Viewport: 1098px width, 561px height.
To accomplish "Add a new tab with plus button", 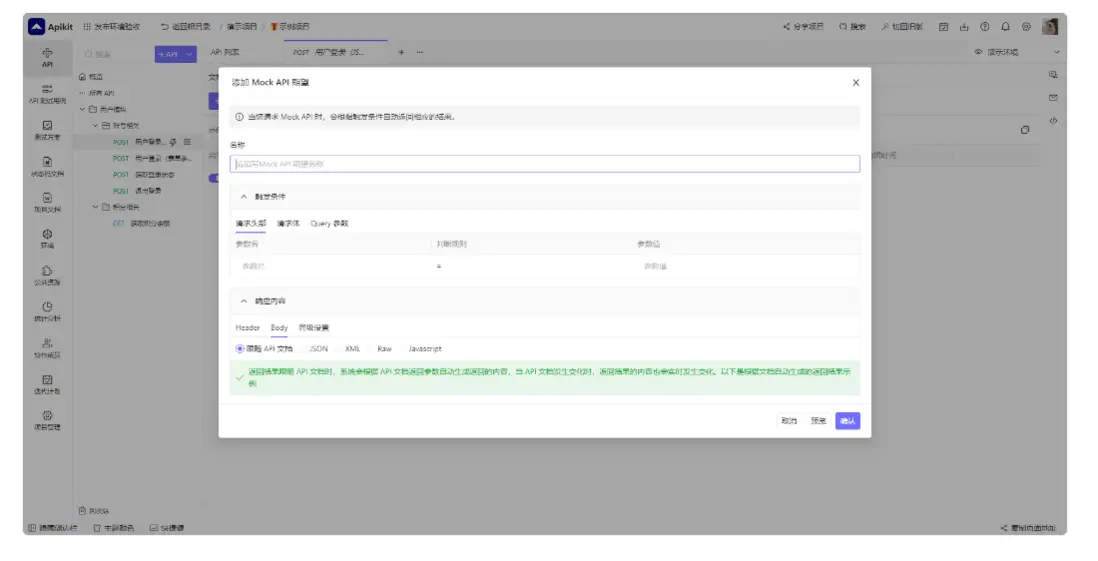I will tap(401, 52).
